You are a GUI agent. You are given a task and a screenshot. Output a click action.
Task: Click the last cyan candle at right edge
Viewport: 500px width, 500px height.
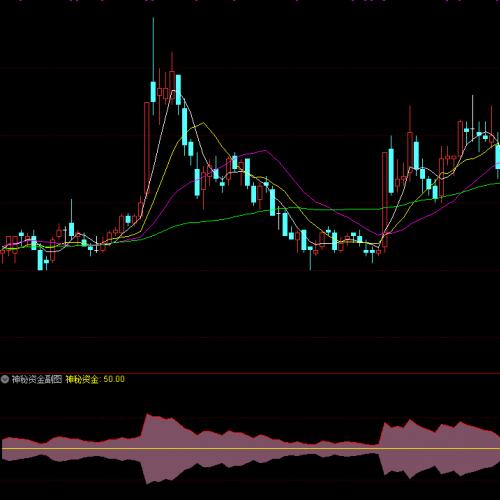click(498, 157)
